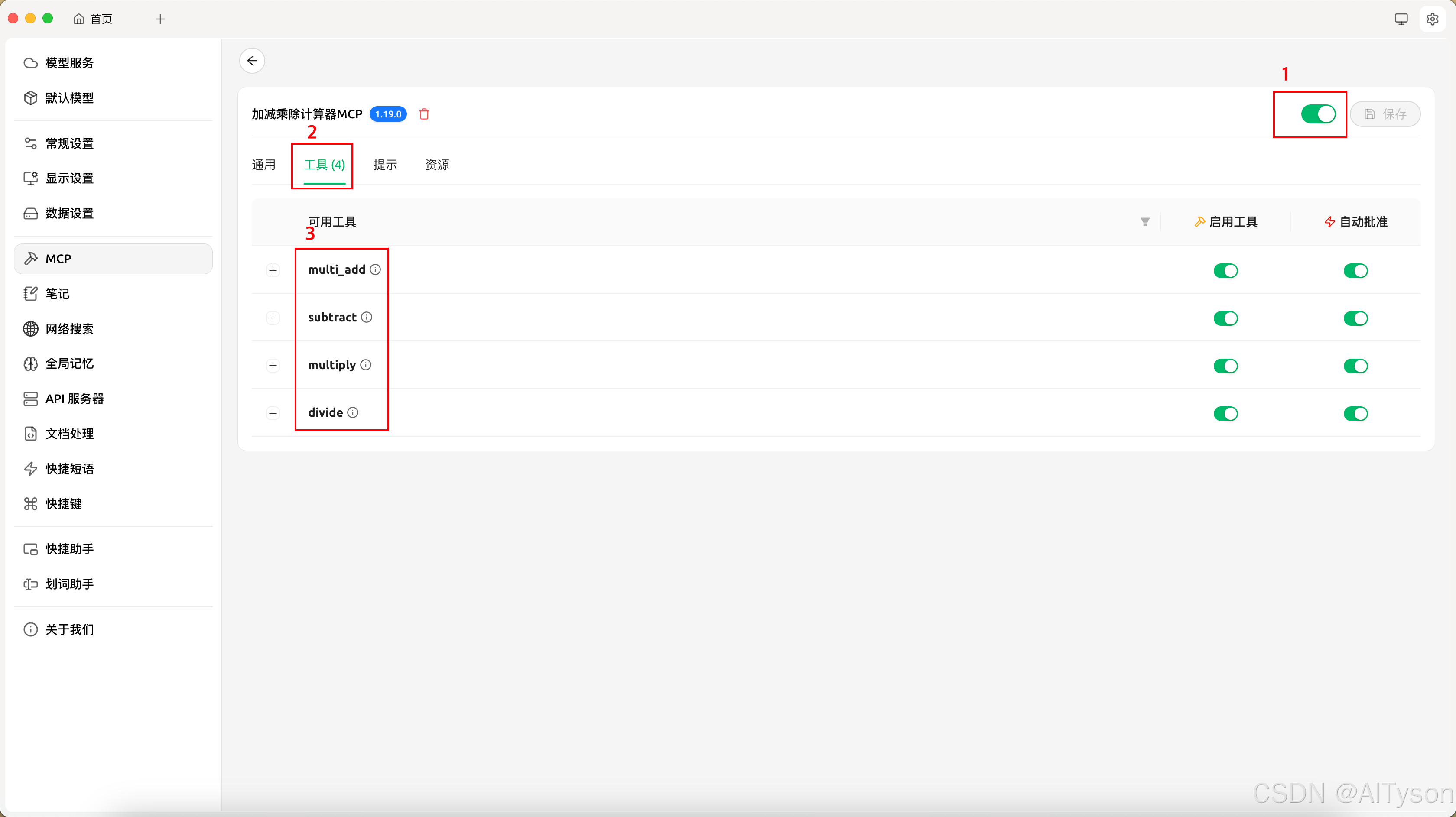Click the filter icon in tools header
Viewport: 1456px width, 817px height.
[1144, 222]
